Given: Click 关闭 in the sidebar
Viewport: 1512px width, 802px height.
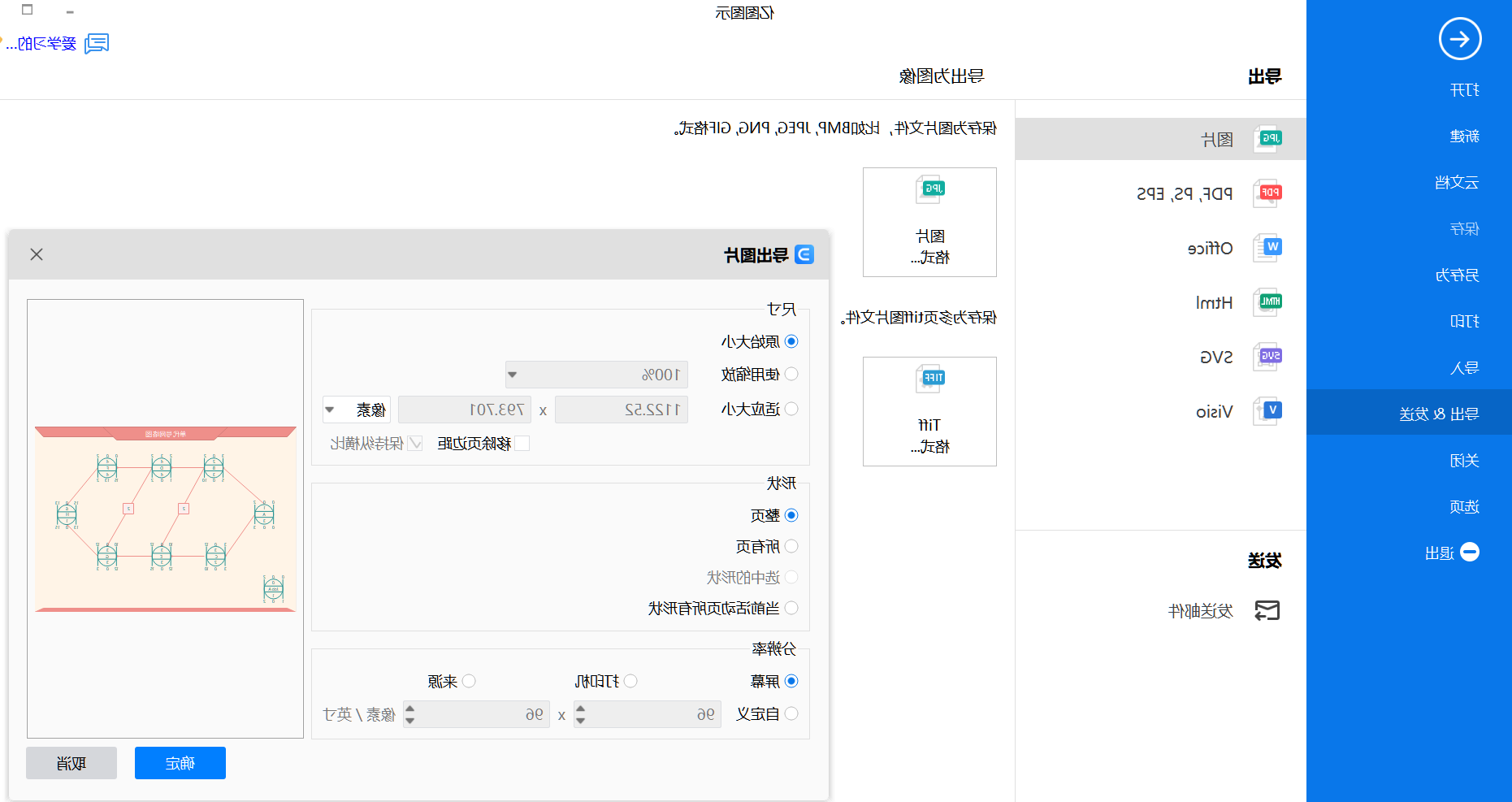Looking at the screenshot, I should pos(1465,461).
